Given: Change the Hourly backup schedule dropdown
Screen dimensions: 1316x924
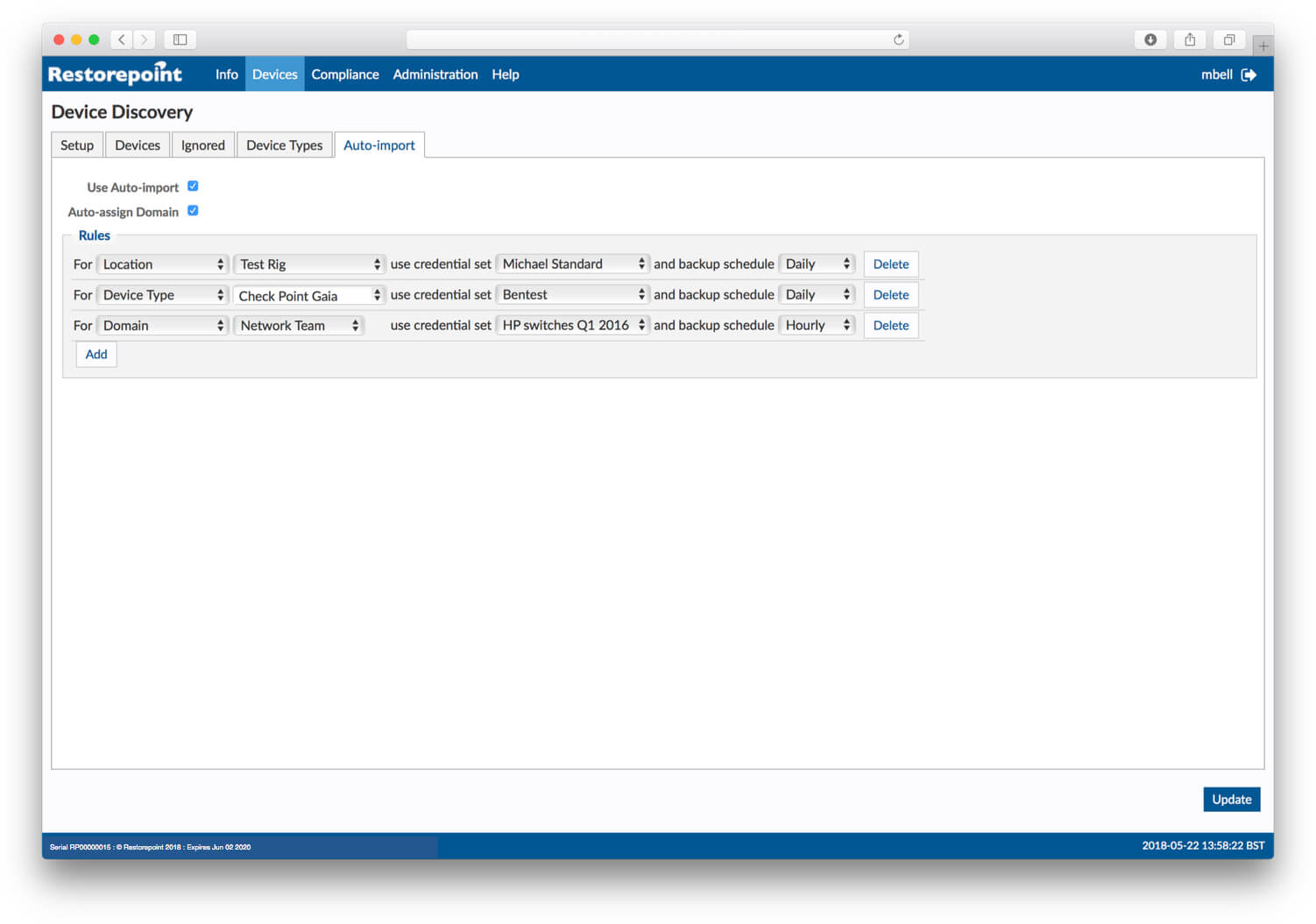Looking at the screenshot, I should tap(817, 325).
